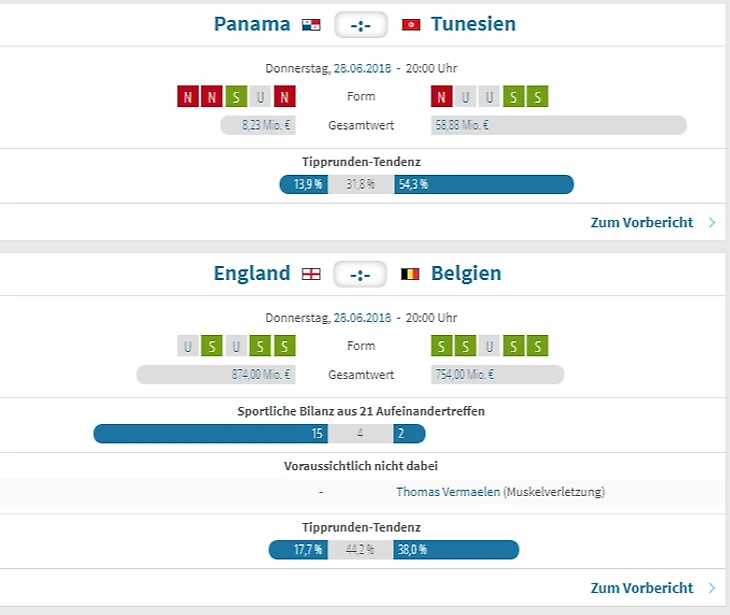Click Belgium's grey U form badge
730x615 pixels.
click(489, 346)
